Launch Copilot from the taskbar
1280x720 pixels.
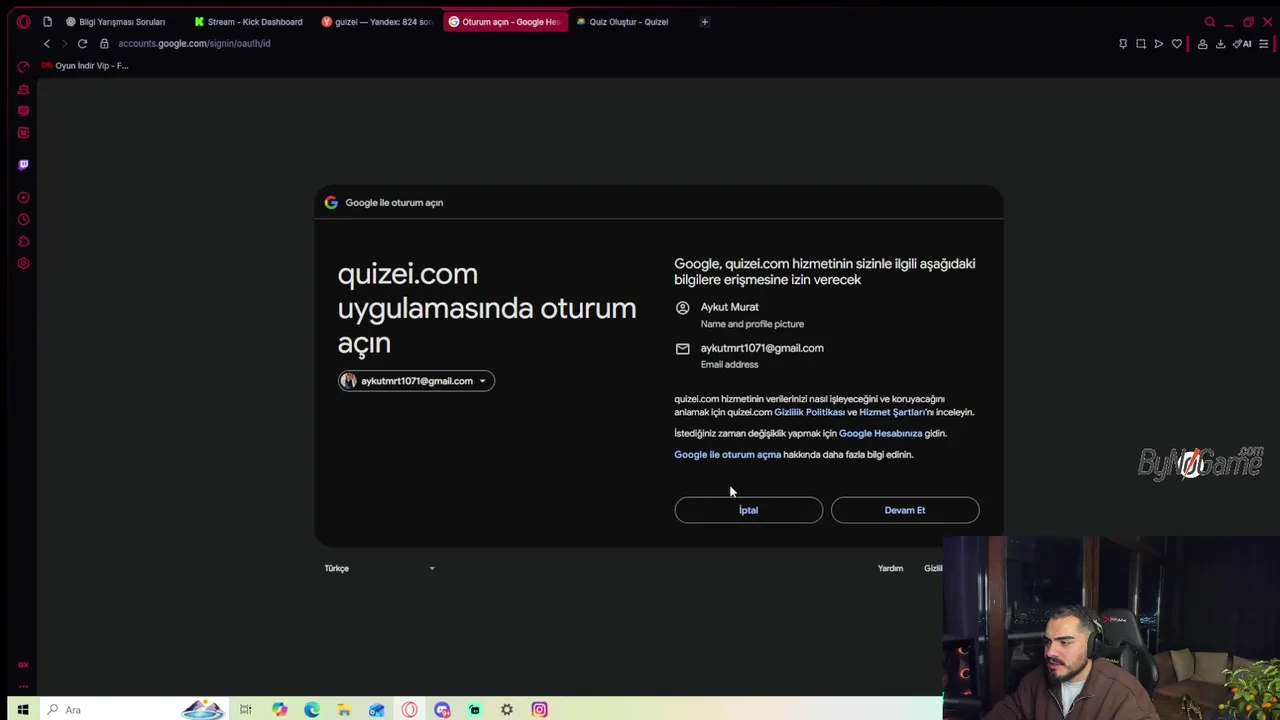click(x=279, y=710)
